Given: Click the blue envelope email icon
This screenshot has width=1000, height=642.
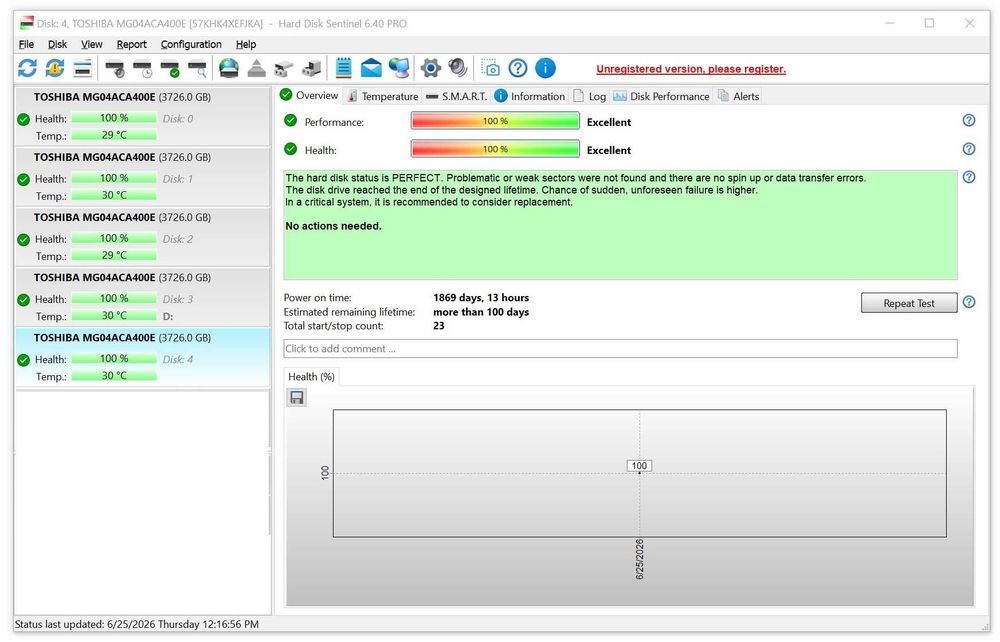Looking at the screenshot, I should point(371,68).
